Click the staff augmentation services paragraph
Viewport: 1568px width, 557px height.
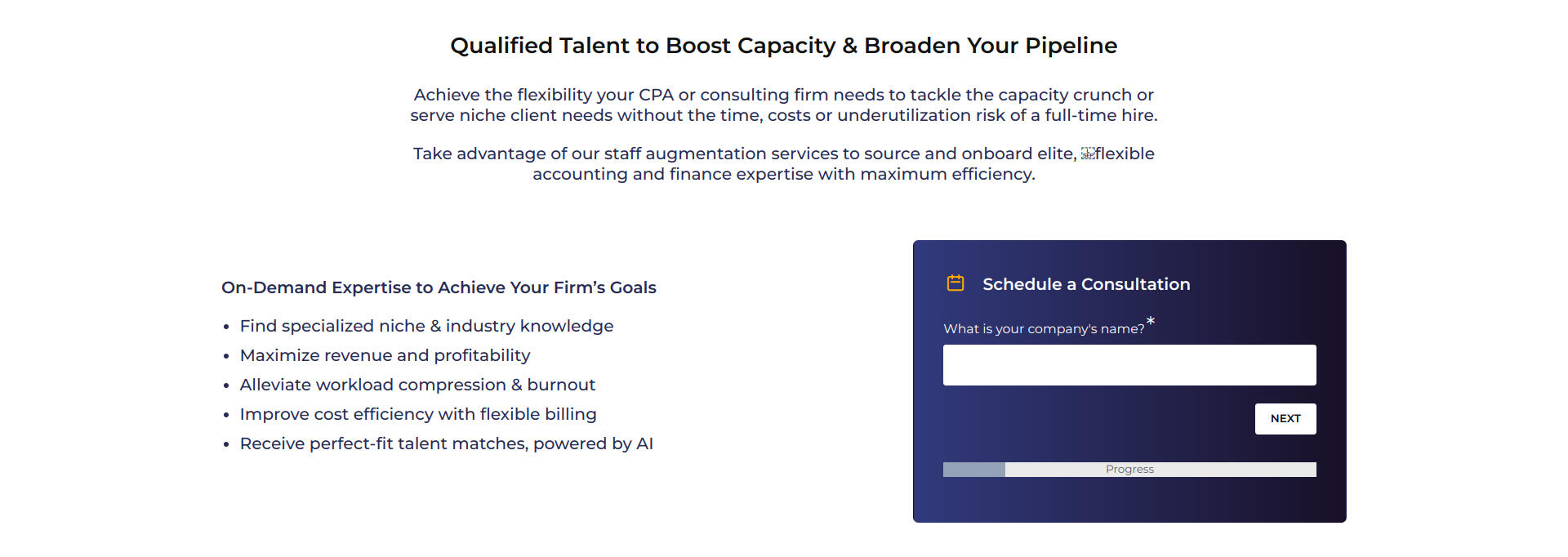click(783, 164)
